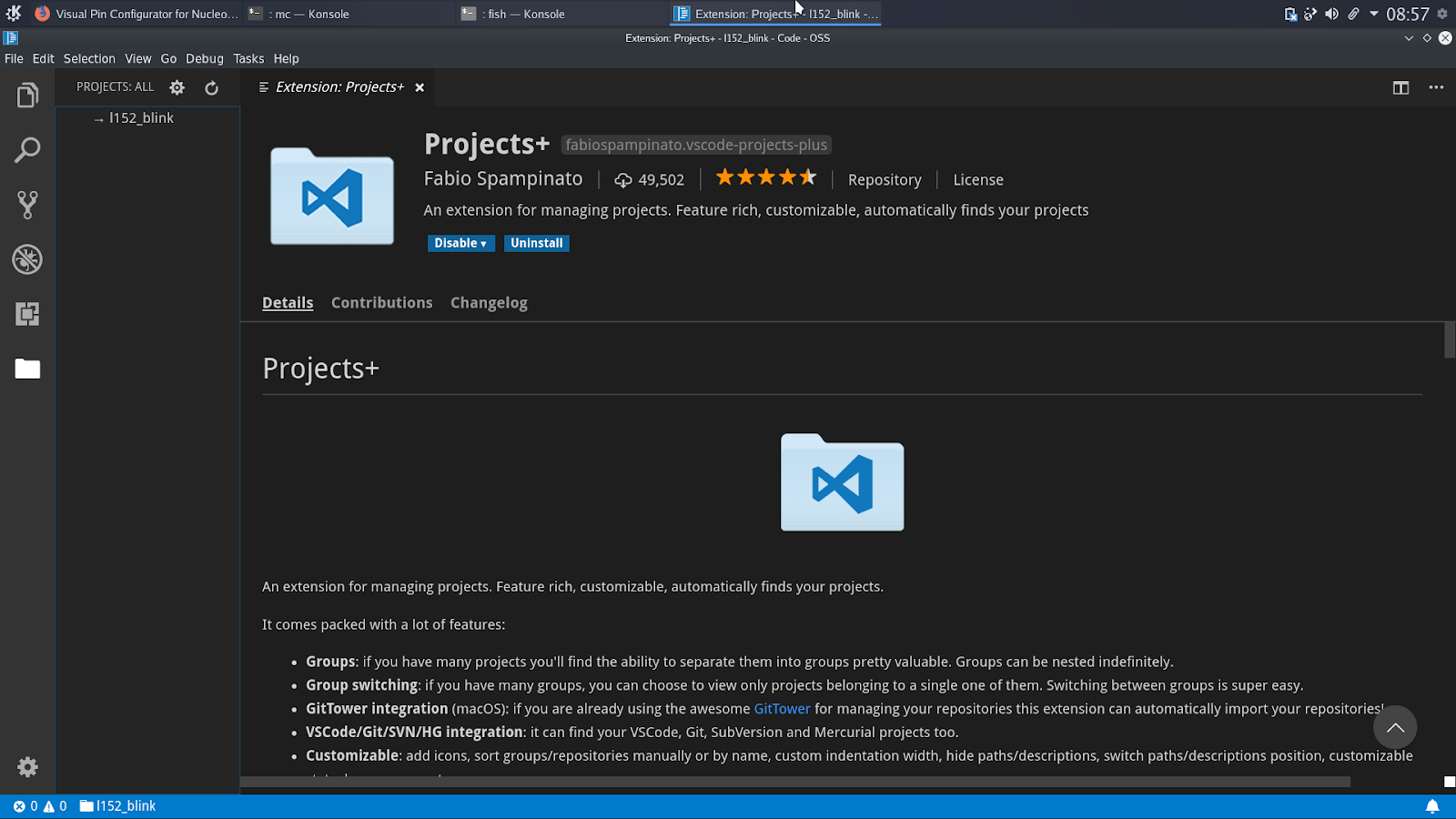The height and width of the screenshot is (819, 1456).
Task: Open the Projects+ folder view icon
Action: pos(27,369)
